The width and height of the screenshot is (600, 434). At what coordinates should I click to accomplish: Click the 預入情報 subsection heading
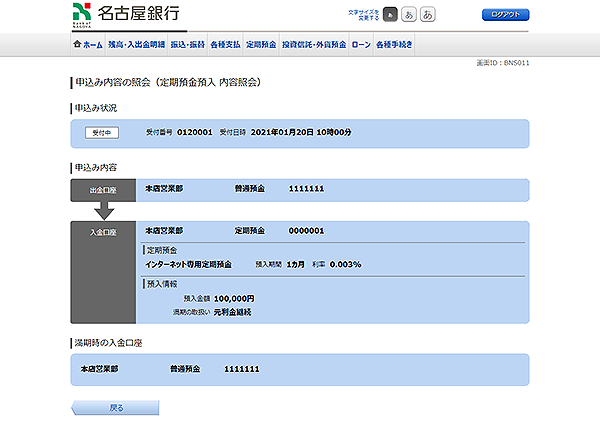(162, 284)
